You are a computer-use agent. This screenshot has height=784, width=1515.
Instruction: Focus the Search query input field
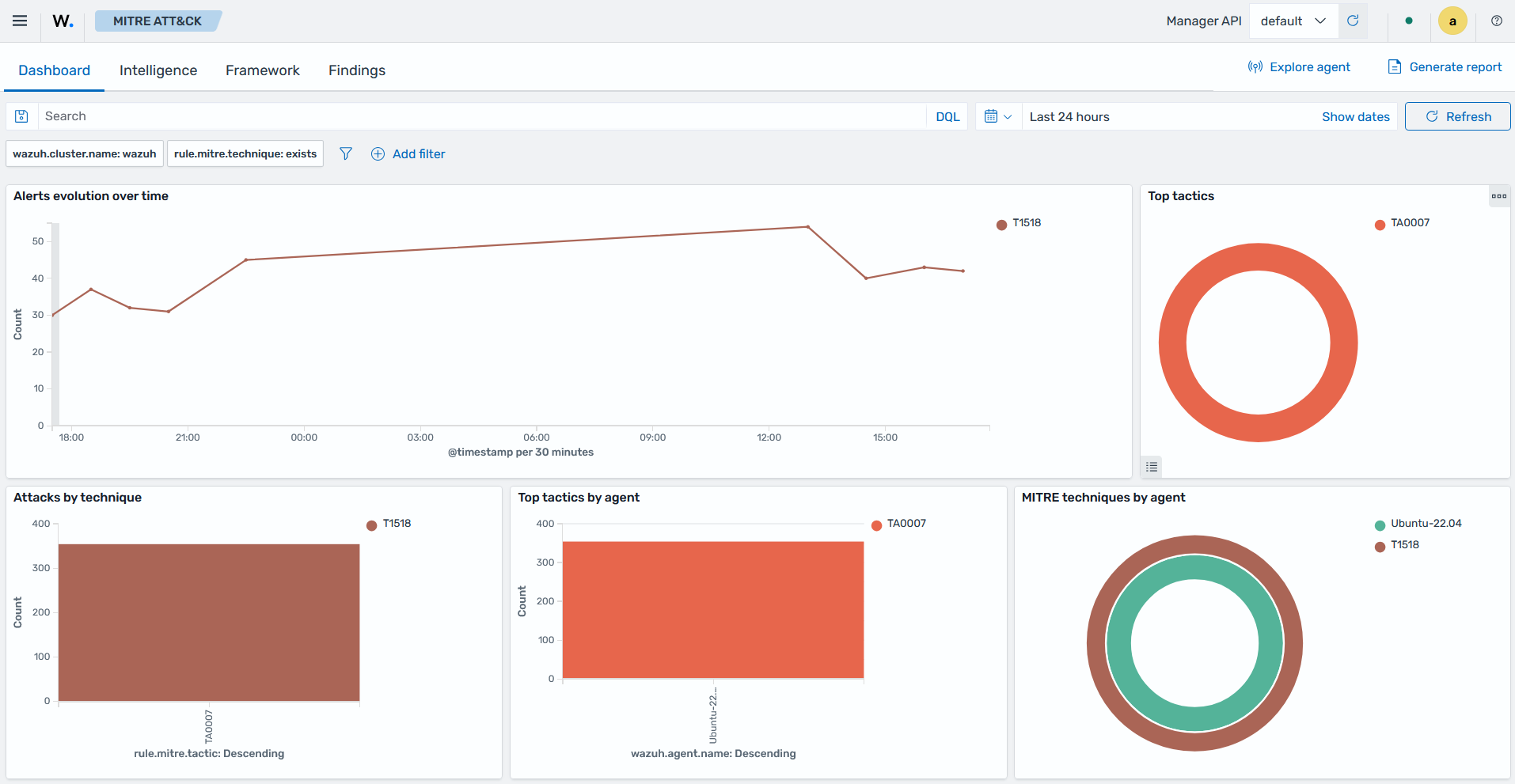(481, 116)
